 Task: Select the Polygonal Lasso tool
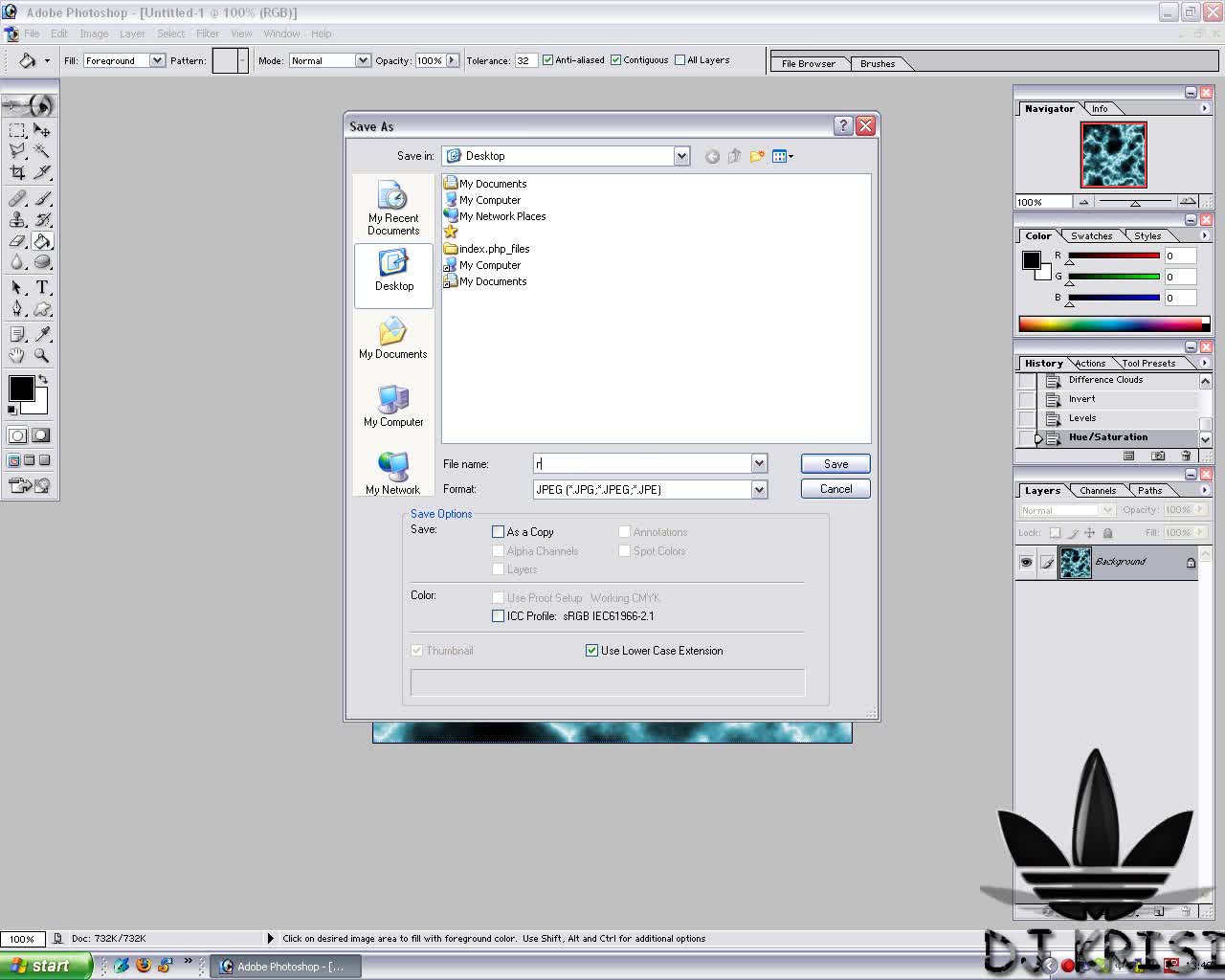coord(17,151)
